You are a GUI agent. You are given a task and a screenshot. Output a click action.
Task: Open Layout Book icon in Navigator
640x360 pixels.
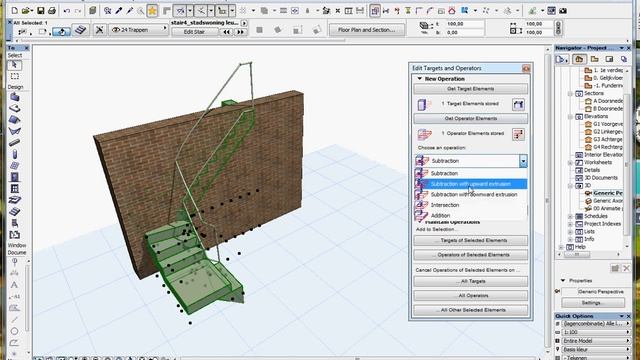609,60
